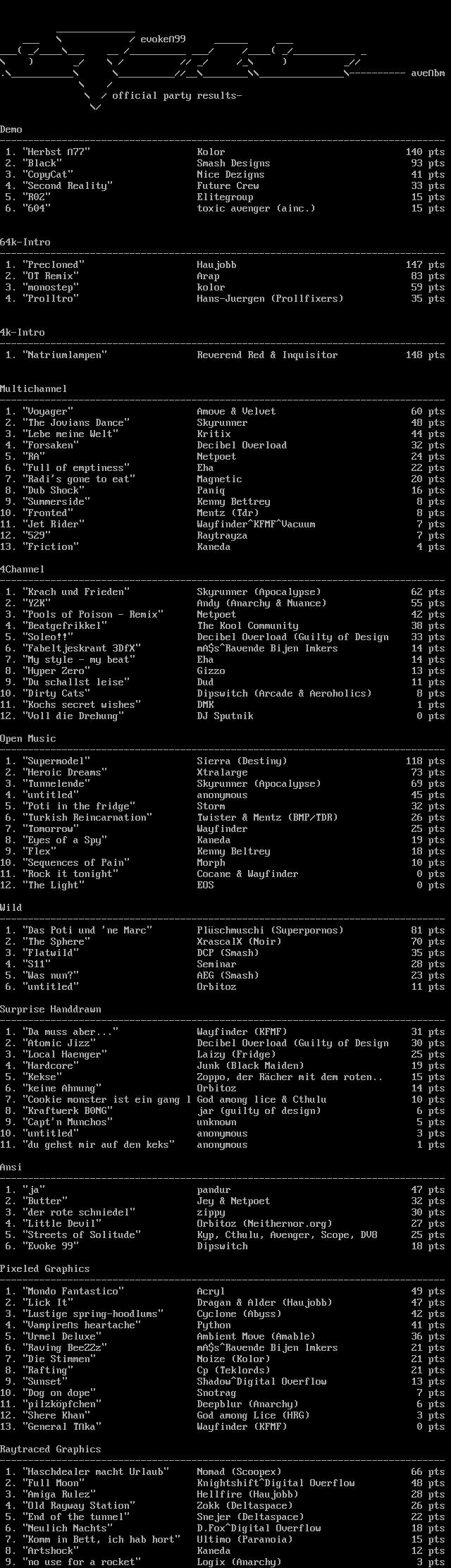Select the "Krach und Frieden" entry
The image size is (451, 1568).
click(76, 592)
